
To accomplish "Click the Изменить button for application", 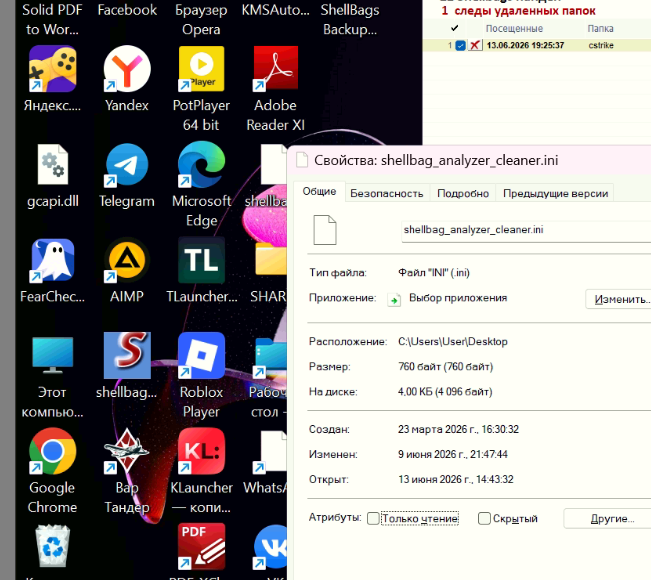I will coord(619,299).
